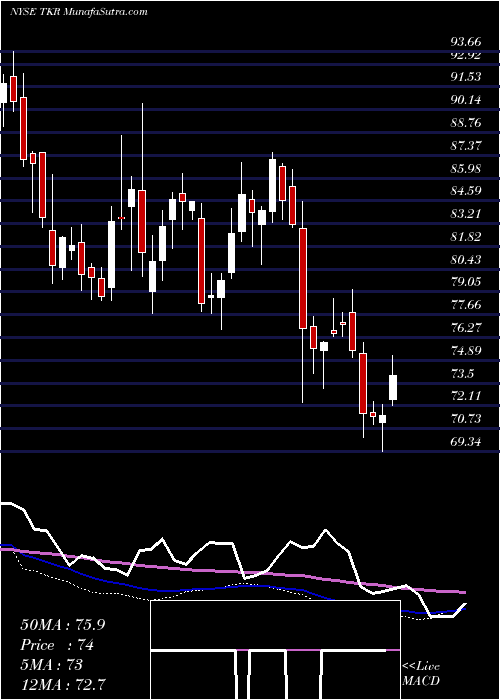
Task: Click the 69.34 price label
Action: tap(466, 442)
